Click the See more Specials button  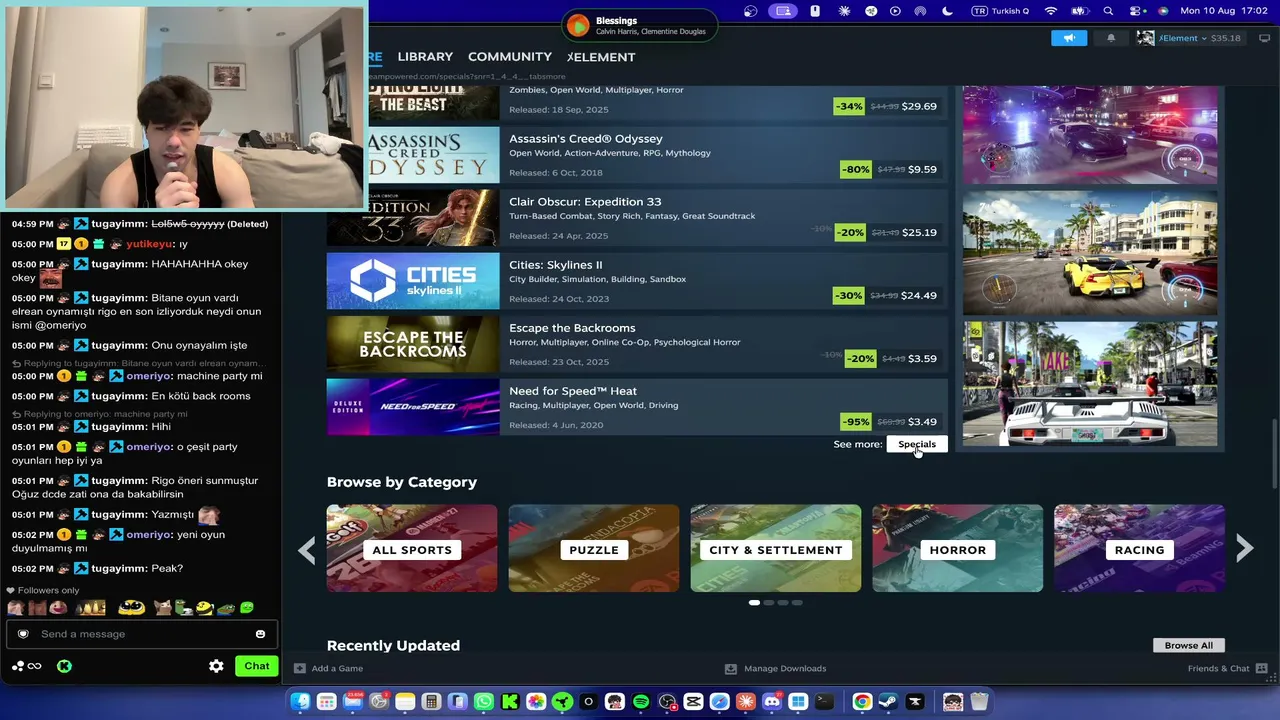pos(917,444)
